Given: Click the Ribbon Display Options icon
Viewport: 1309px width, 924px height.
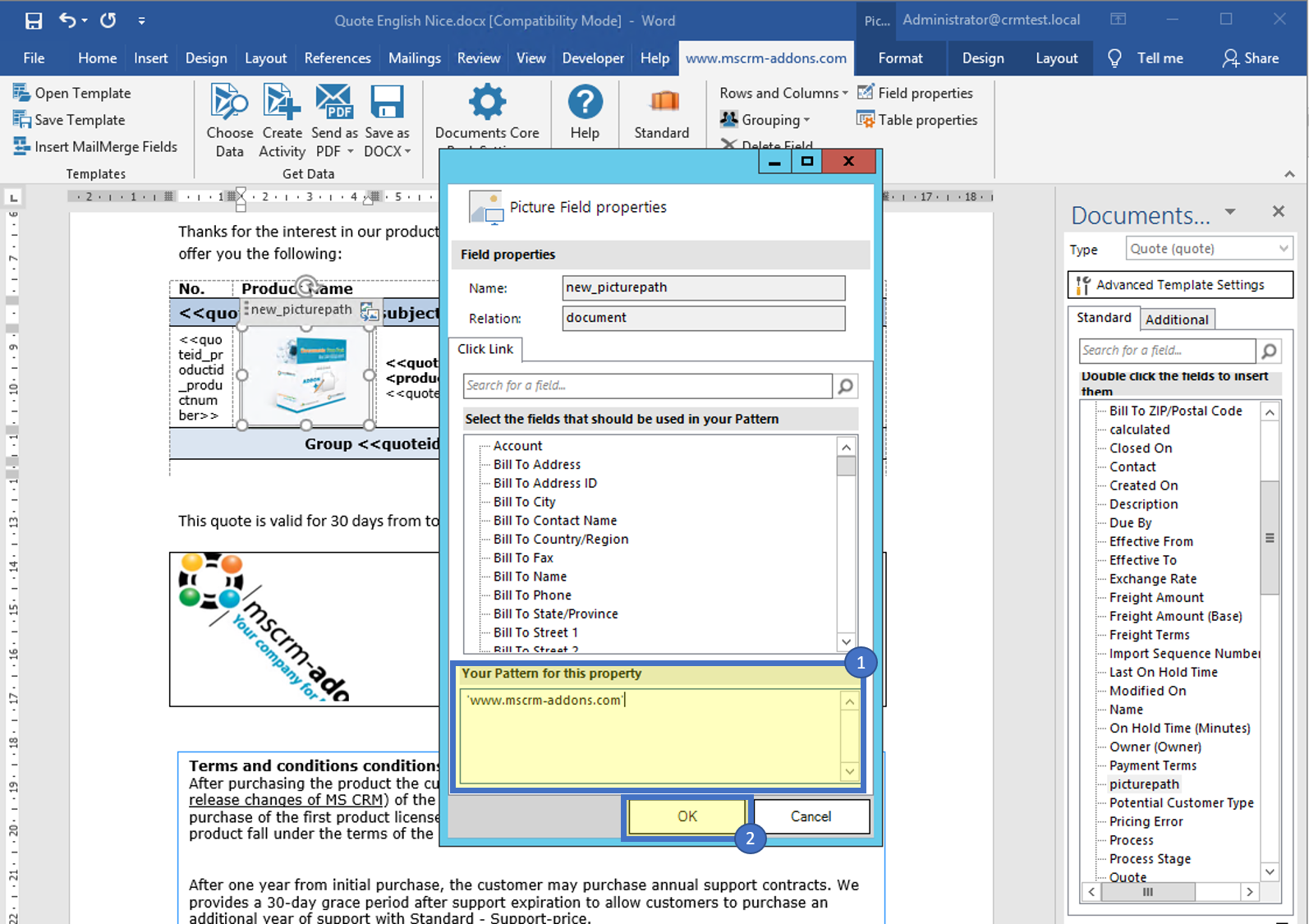Looking at the screenshot, I should 1118,20.
